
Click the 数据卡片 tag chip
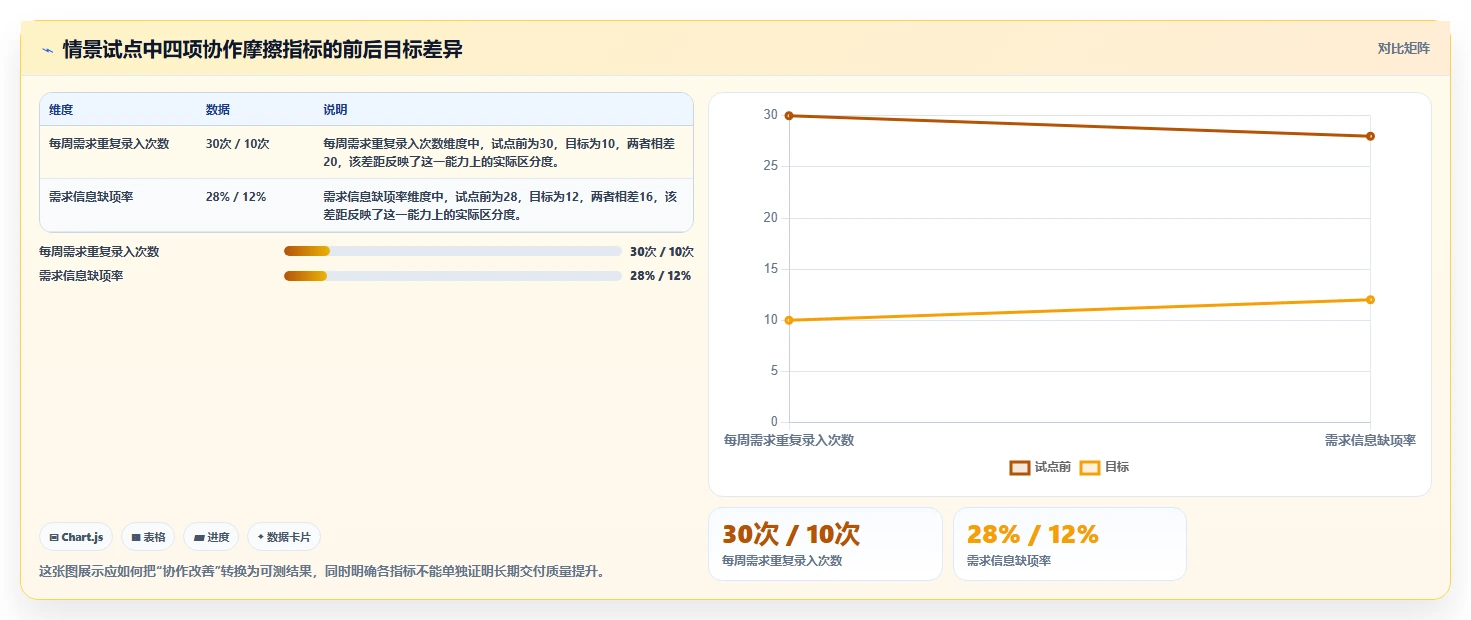click(284, 537)
